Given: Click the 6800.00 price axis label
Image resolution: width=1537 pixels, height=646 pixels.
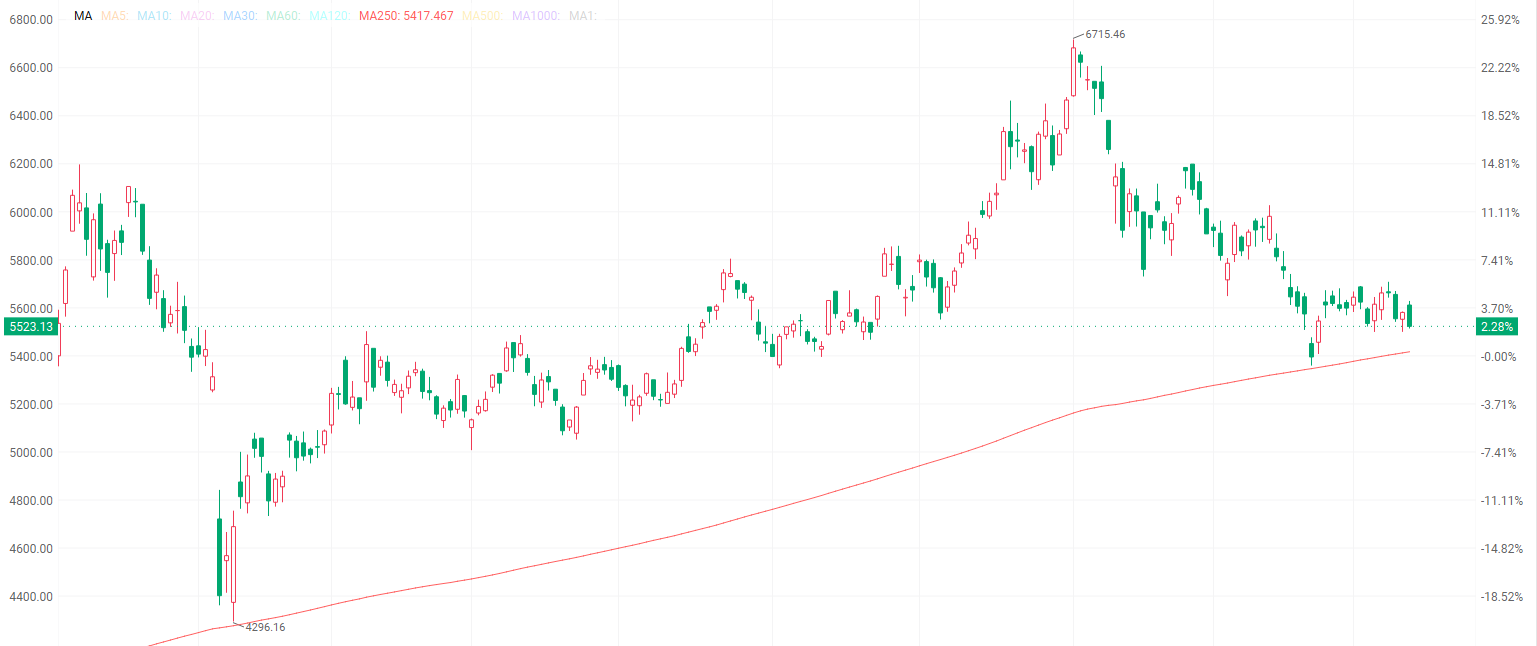Looking at the screenshot, I should pyautogui.click(x=30, y=20).
